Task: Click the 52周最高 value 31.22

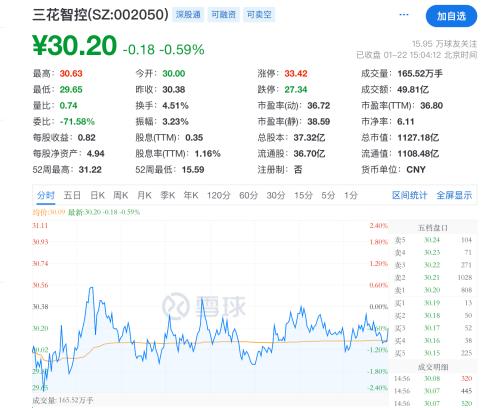Action: pos(90,169)
